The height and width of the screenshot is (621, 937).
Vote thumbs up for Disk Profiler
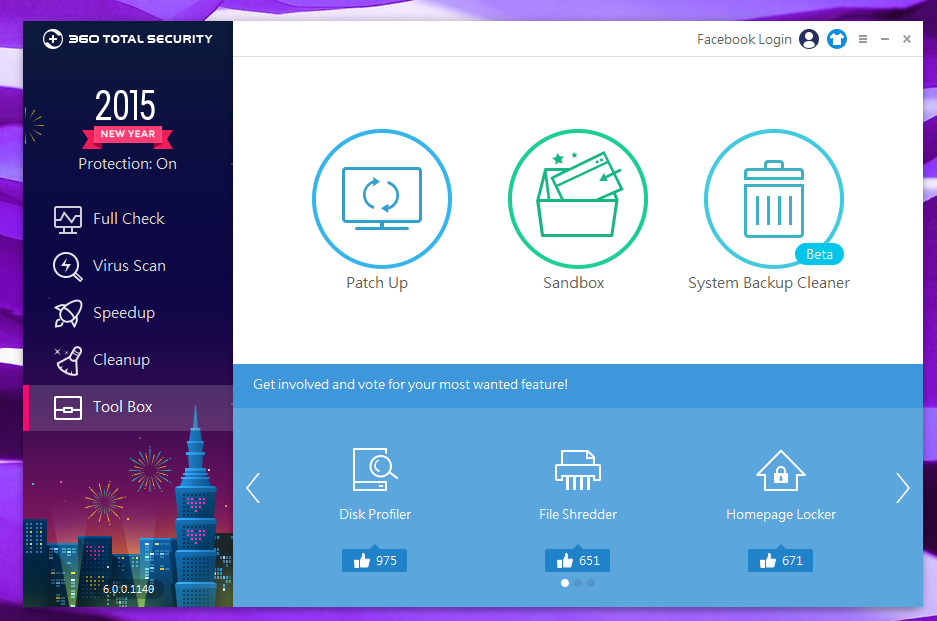(375, 560)
